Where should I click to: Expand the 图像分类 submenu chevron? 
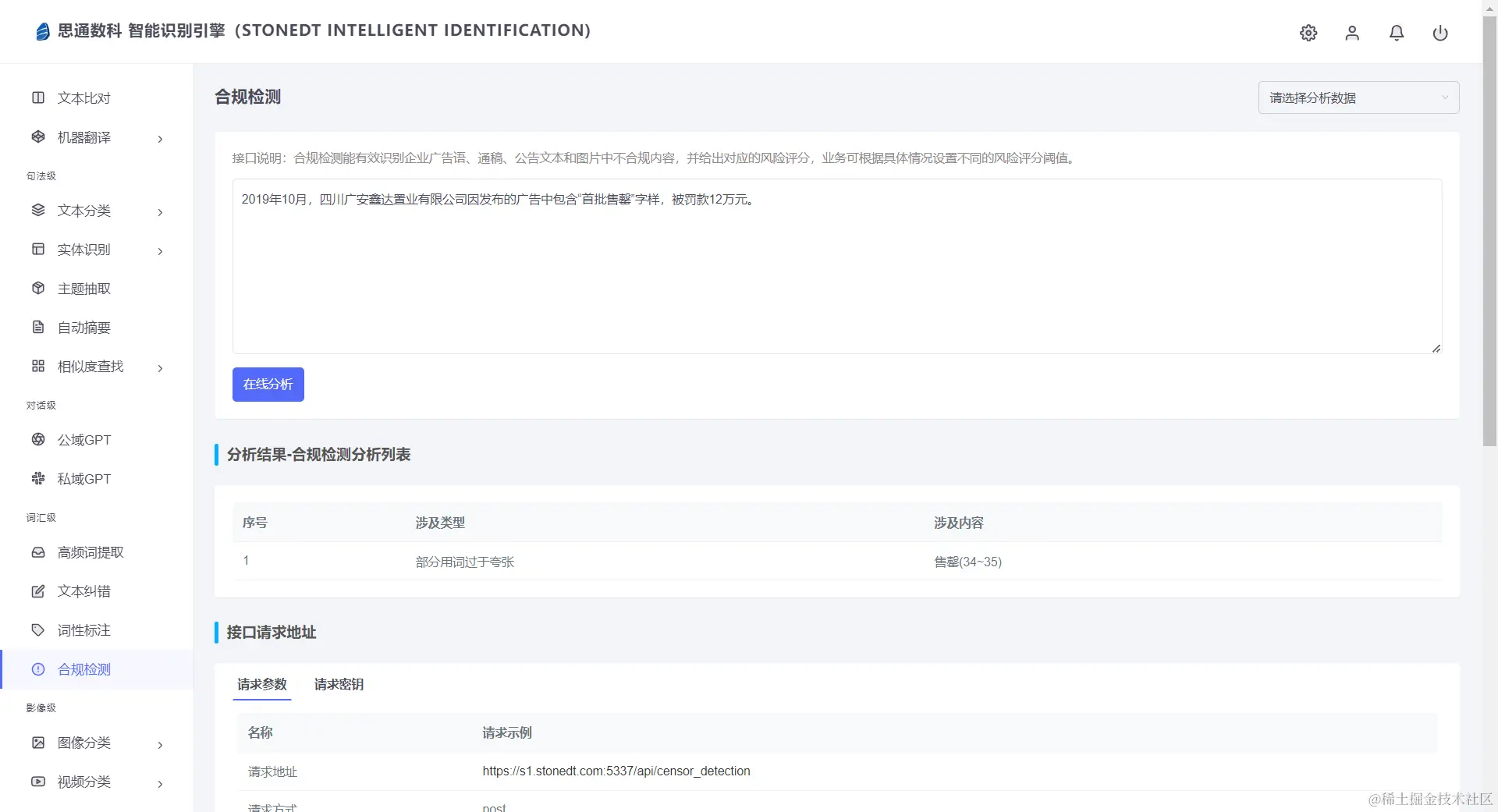tap(160, 745)
